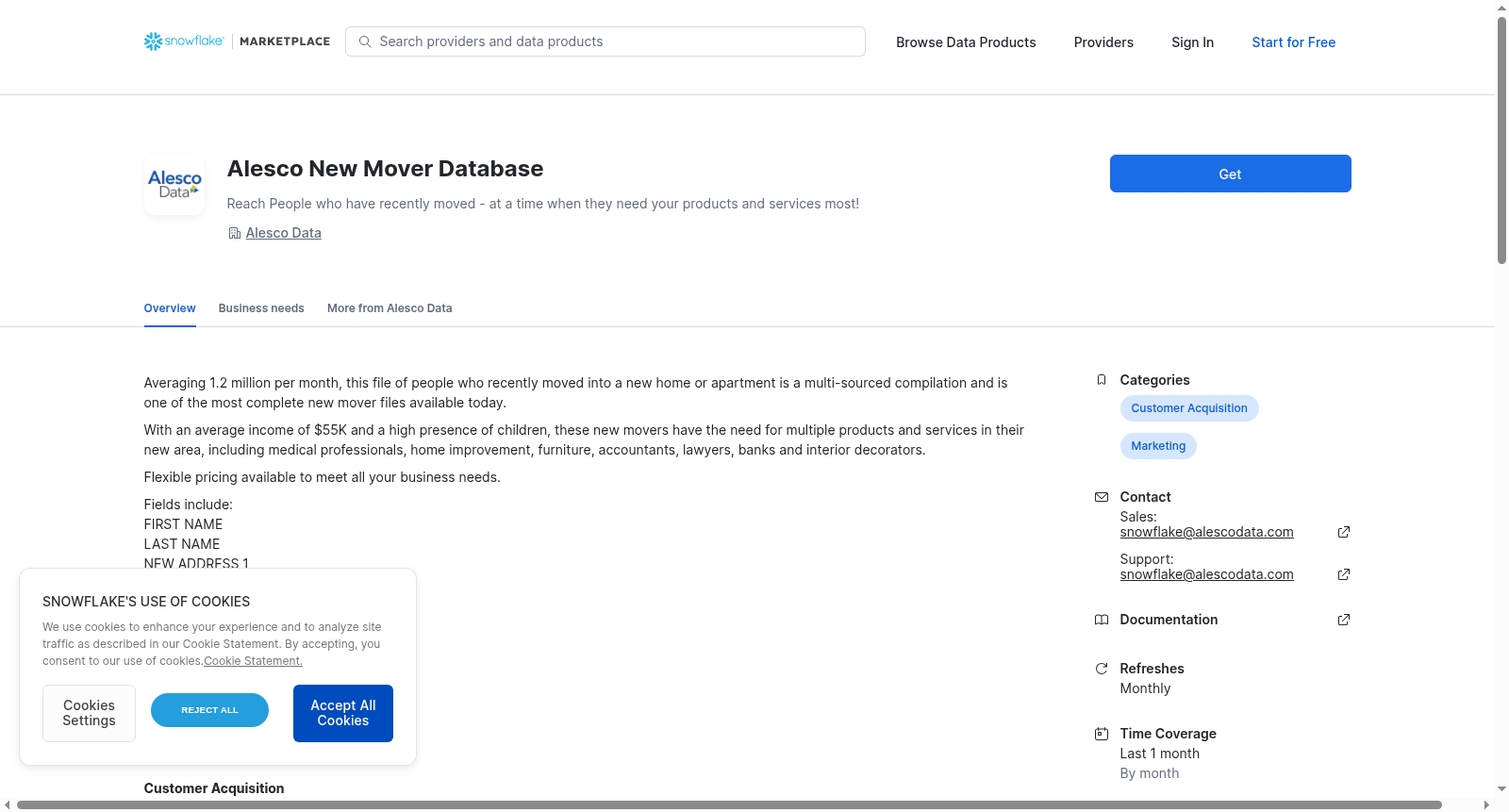Open Cookies Settings
Viewport: 1509px width, 812px height.
89,713
